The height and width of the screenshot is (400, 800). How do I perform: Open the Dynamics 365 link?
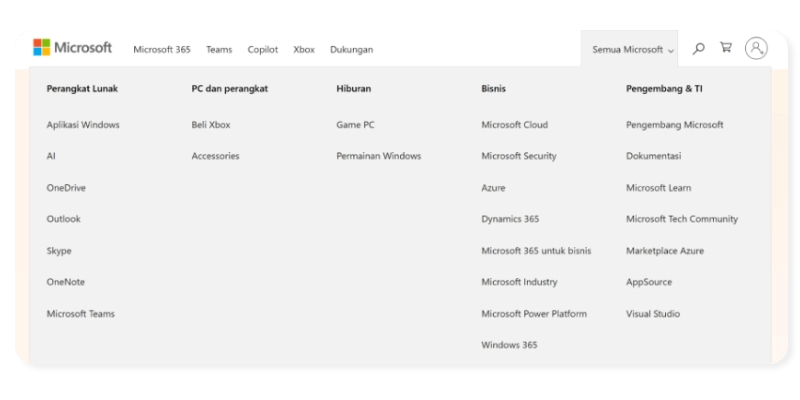510,219
